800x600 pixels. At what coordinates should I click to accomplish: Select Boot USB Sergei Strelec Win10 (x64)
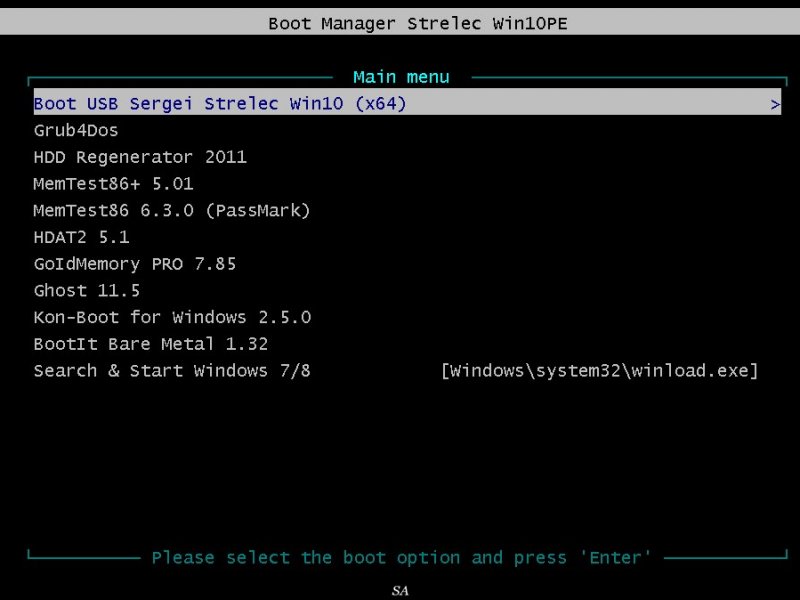[407, 103]
